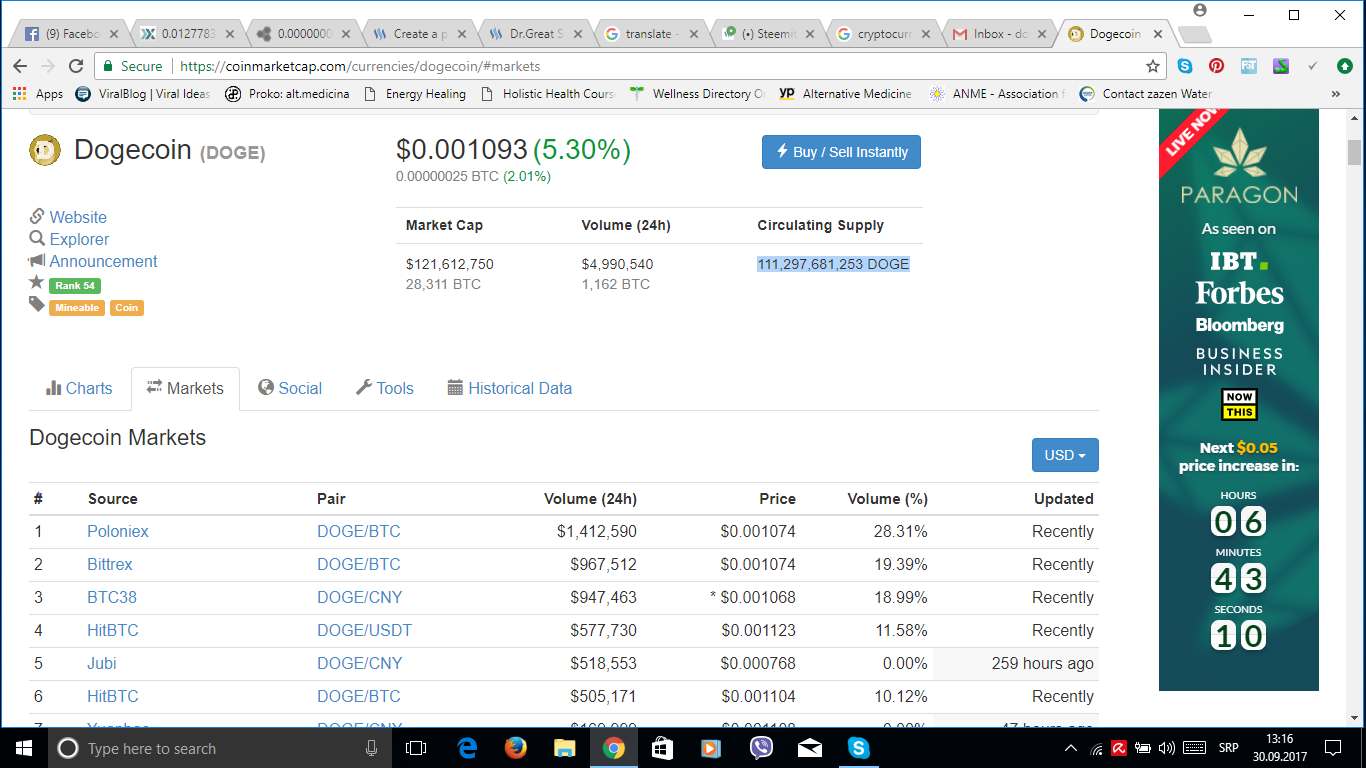This screenshot has height=768, width=1366.
Task: Open the Jubi exchange link
Action: (102, 663)
